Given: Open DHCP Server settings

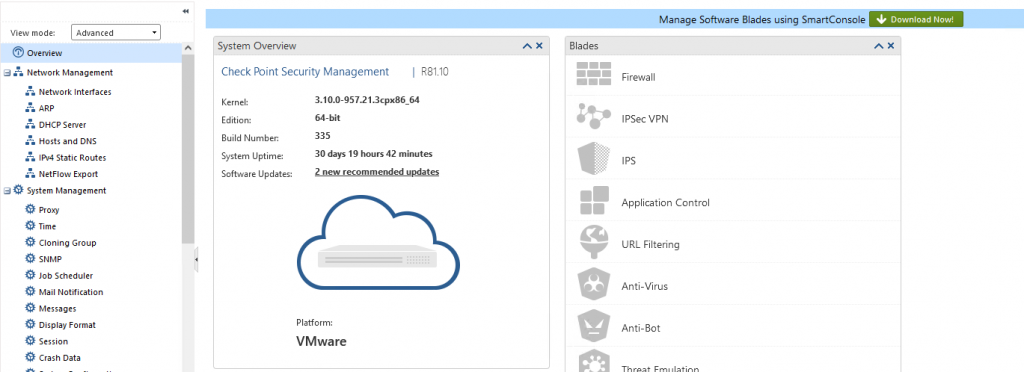Looking at the screenshot, I should point(63,125).
